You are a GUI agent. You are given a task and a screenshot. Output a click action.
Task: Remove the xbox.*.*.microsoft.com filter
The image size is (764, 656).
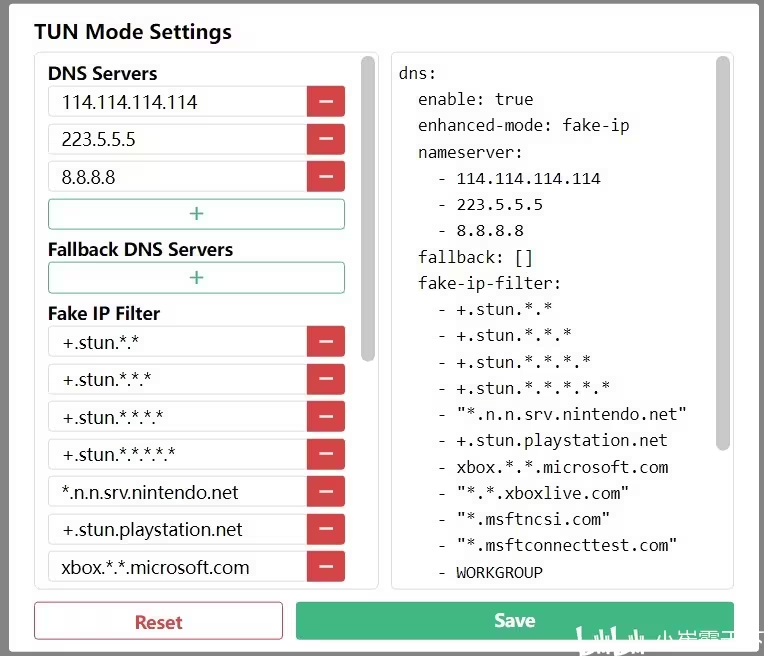326,567
